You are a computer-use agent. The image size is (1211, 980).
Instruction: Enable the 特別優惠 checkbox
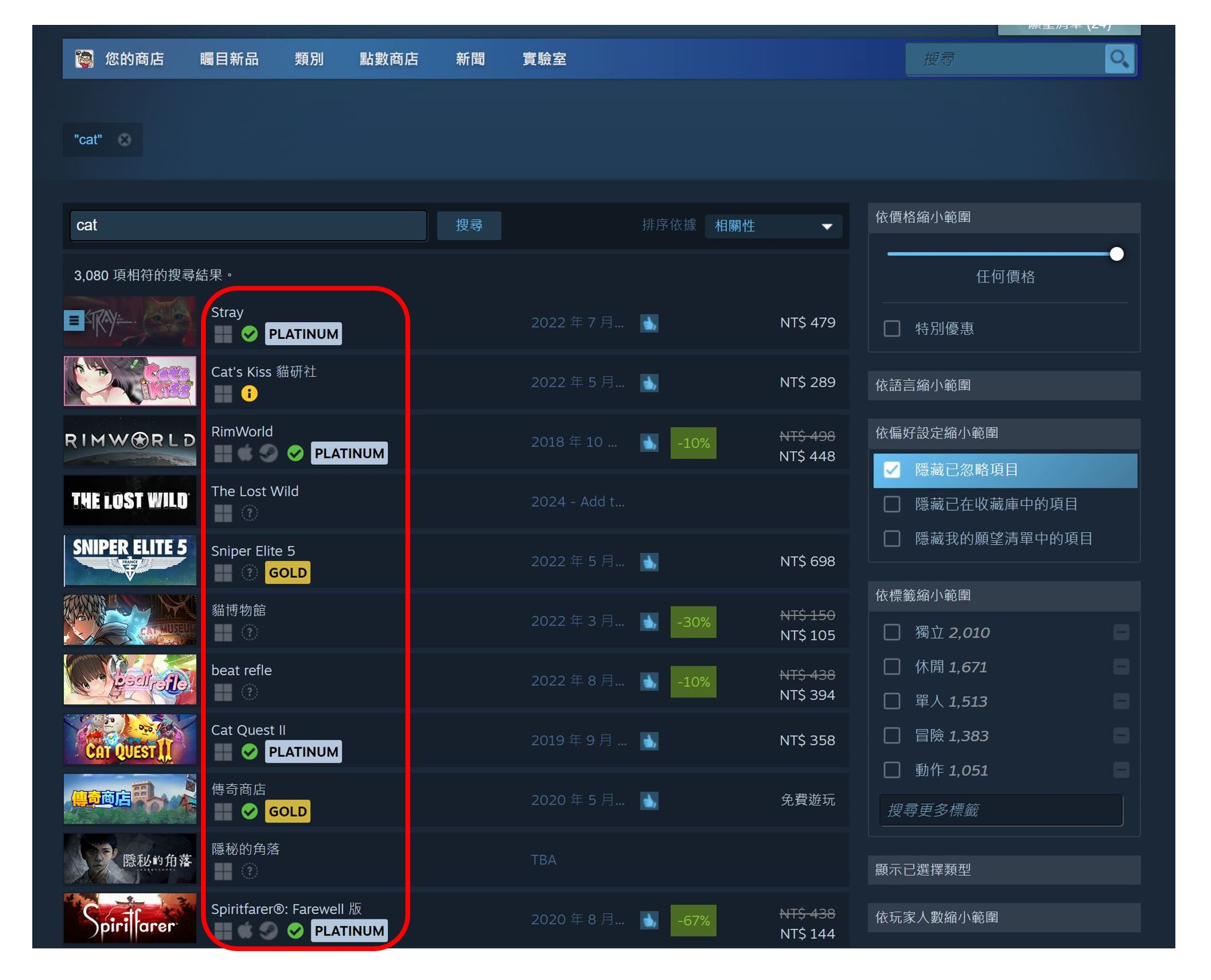pyautogui.click(x=892, y=328)
